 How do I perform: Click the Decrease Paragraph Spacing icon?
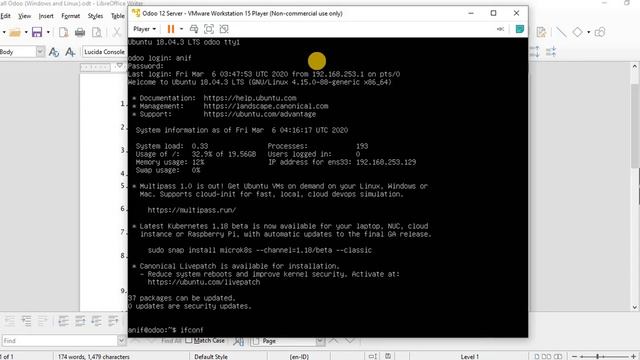(x=551, y=52)
